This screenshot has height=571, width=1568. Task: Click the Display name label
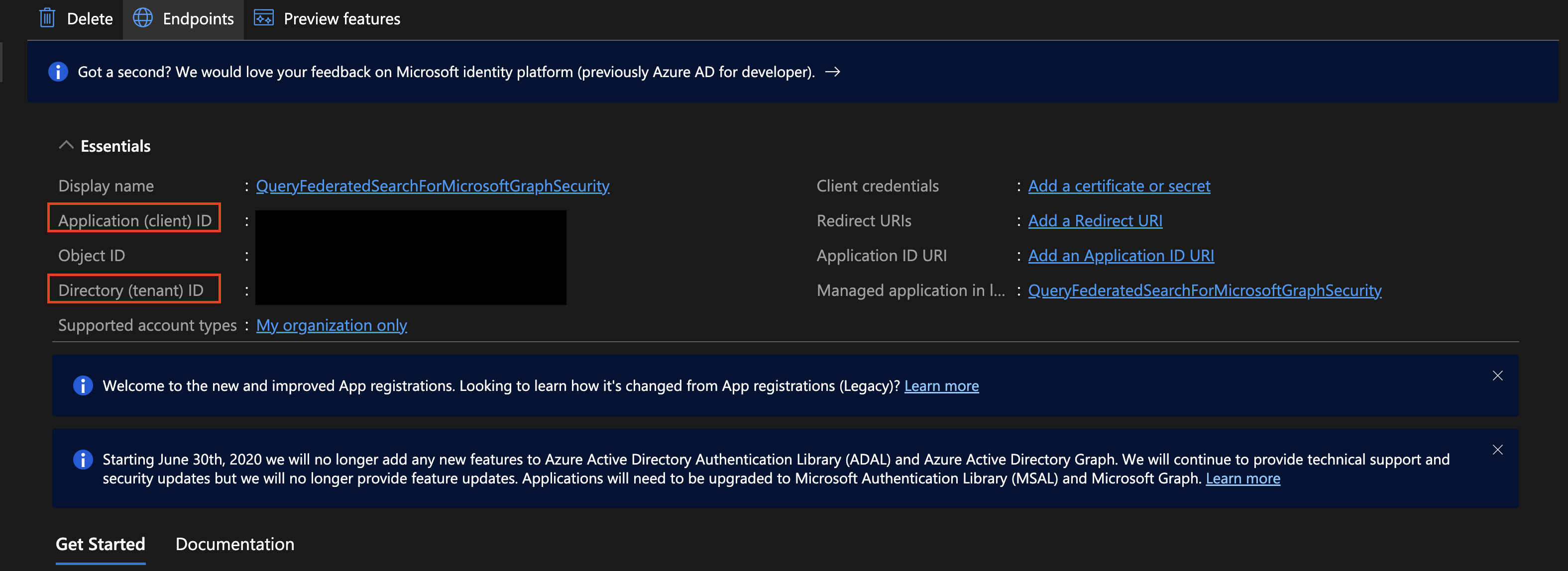click(106, 186)
